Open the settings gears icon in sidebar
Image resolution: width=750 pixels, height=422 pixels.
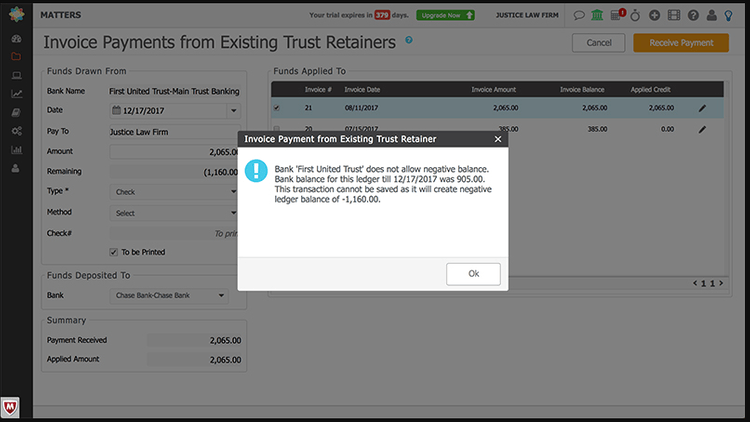(16, 131)
